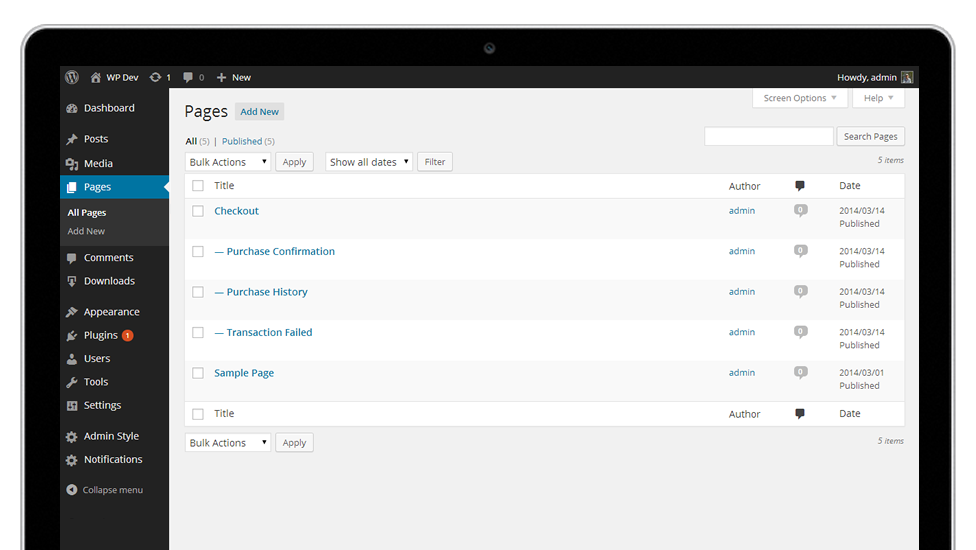The width and height of the screenshot is (976, 550).
Task: Select the Sample Page checkbox
Action: [x=198, y=373]
